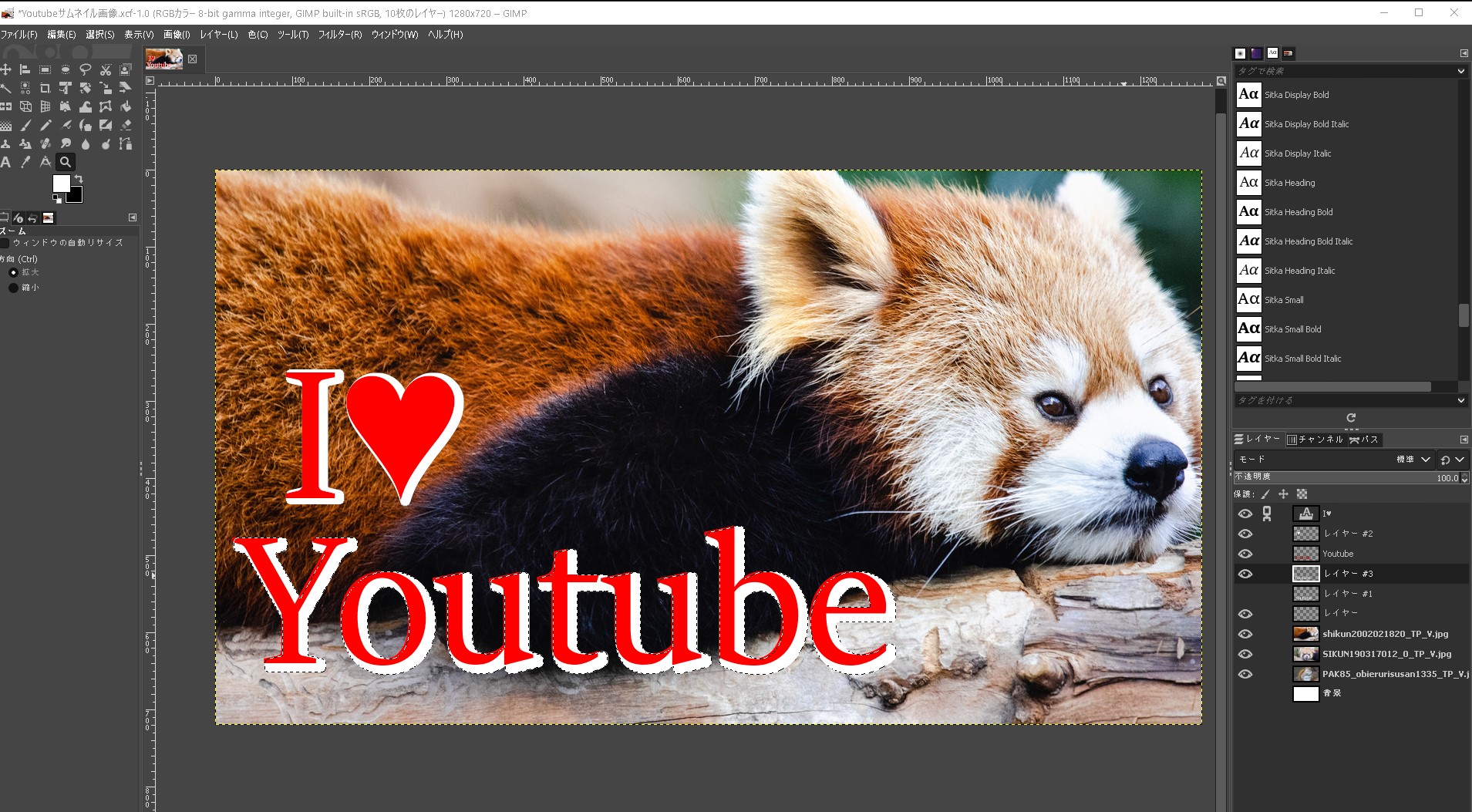Hide the shikun2002021820_TP_V.jpg layer
1472x812 pixels.
[1245, 634]
